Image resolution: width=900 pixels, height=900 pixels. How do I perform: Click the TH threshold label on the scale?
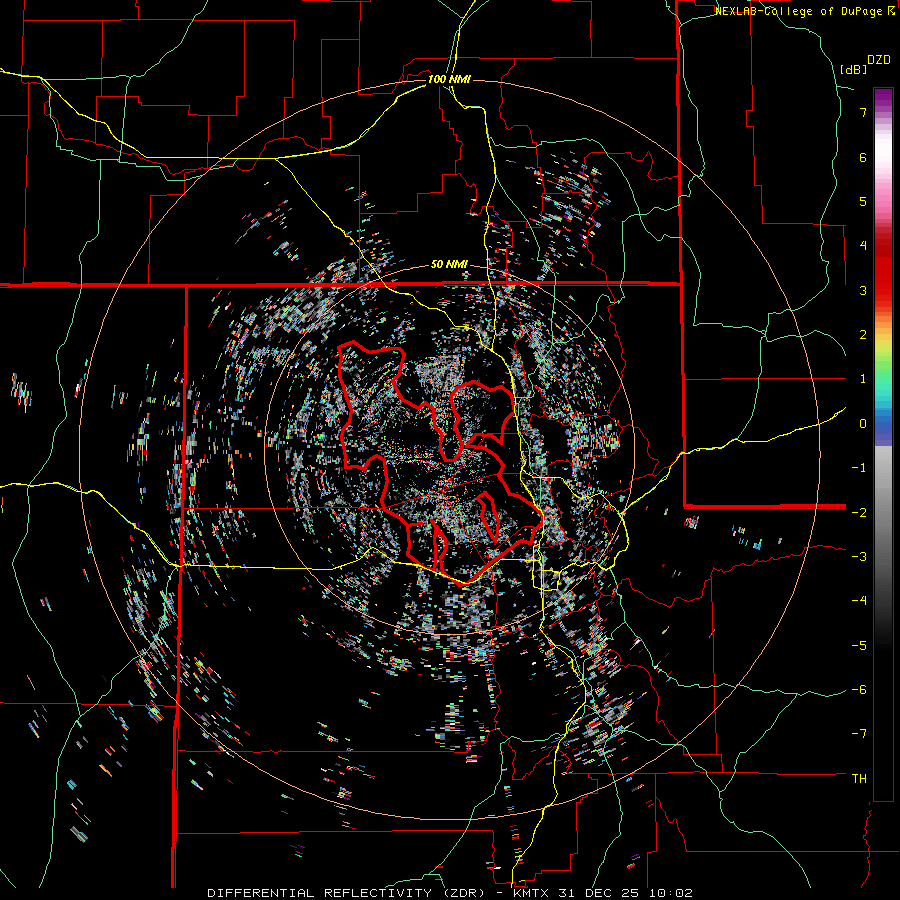pyautogui.click(x=859, y=779)
